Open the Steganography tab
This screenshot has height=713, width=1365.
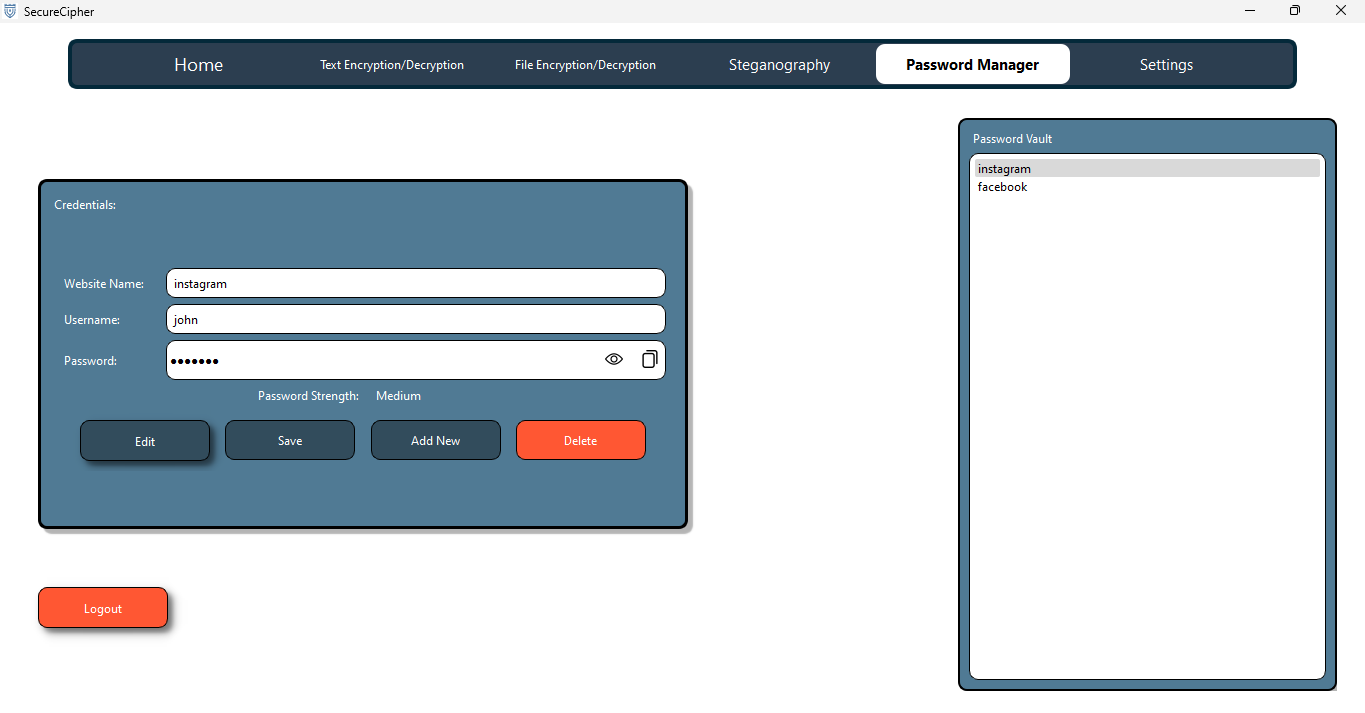click(x=779, y=65)
